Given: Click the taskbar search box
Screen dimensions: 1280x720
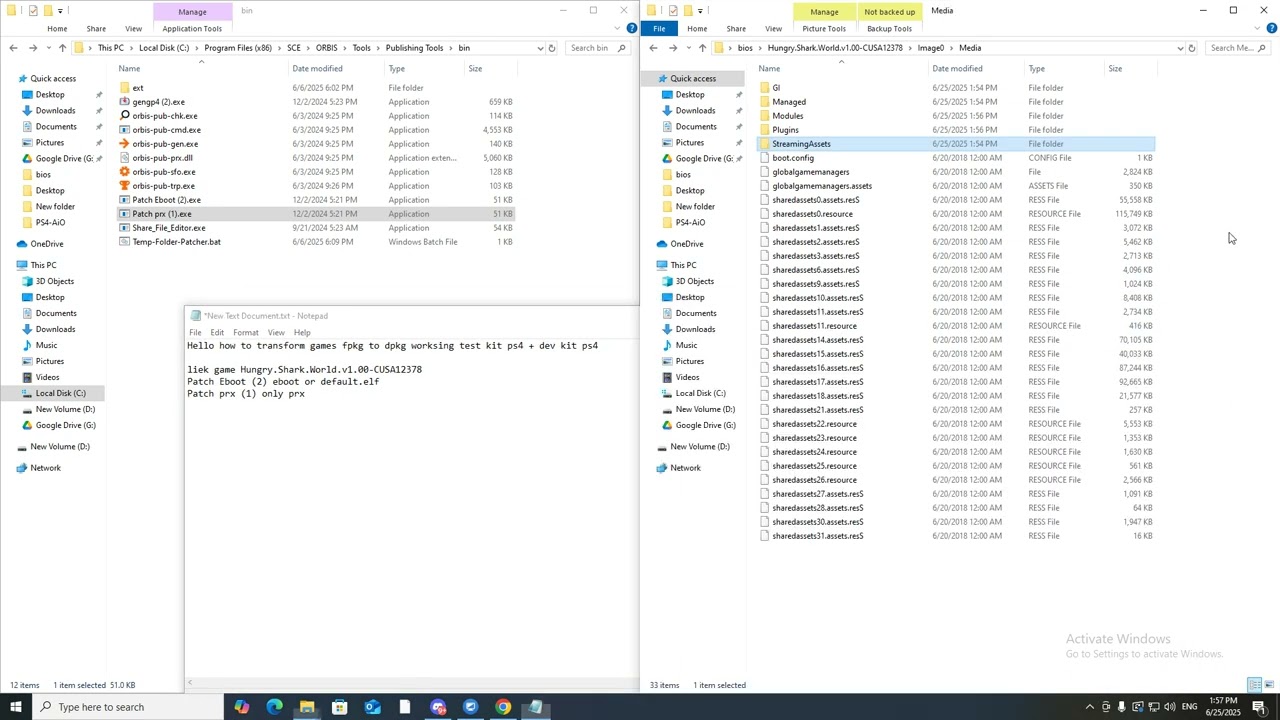Looking at the screenshot, I should coord(127,707).
